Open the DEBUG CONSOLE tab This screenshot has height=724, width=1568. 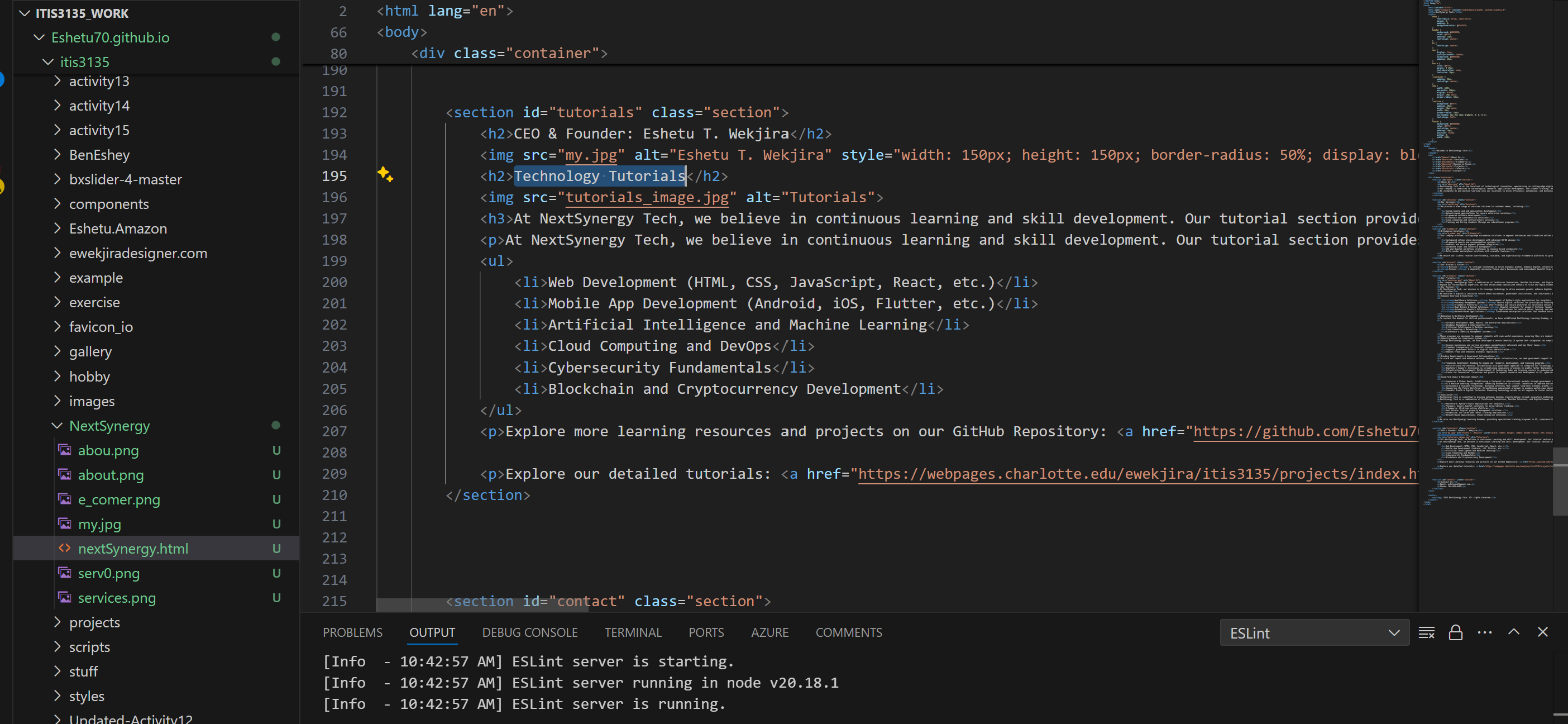[x=529, y=633]
